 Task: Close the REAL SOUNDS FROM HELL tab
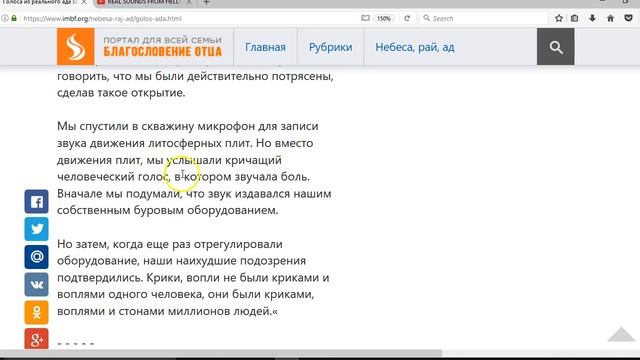pyautogui.click(x=189, y=2)
